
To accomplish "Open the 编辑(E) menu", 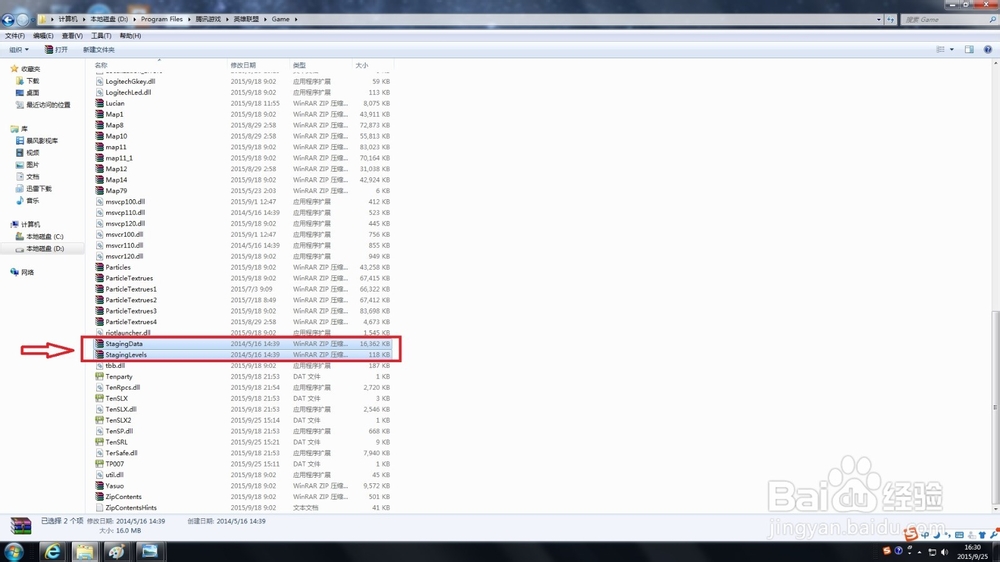I will [43, 36].
